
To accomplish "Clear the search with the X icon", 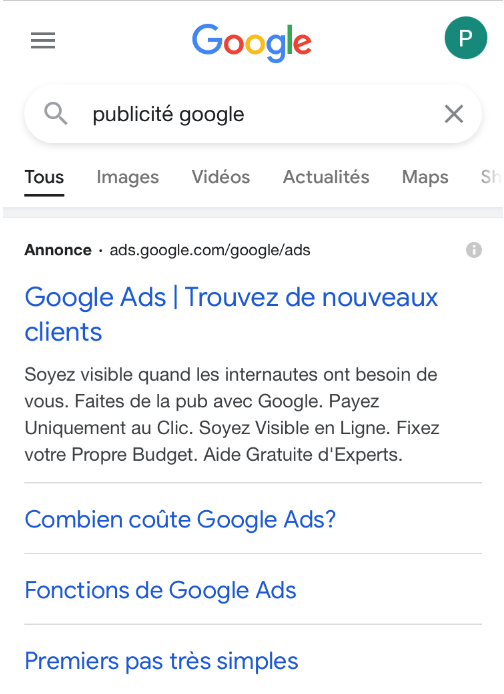I will pyautogui.click(x=454, y=114).
